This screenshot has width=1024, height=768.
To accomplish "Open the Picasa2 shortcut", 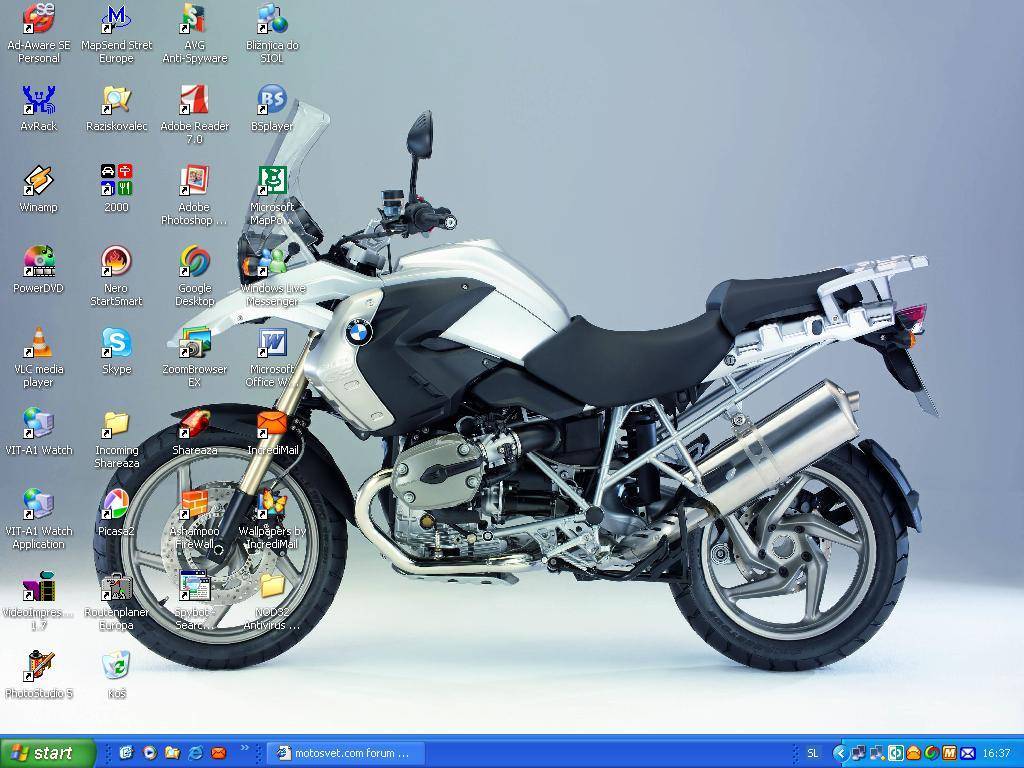I will point(116,513).
